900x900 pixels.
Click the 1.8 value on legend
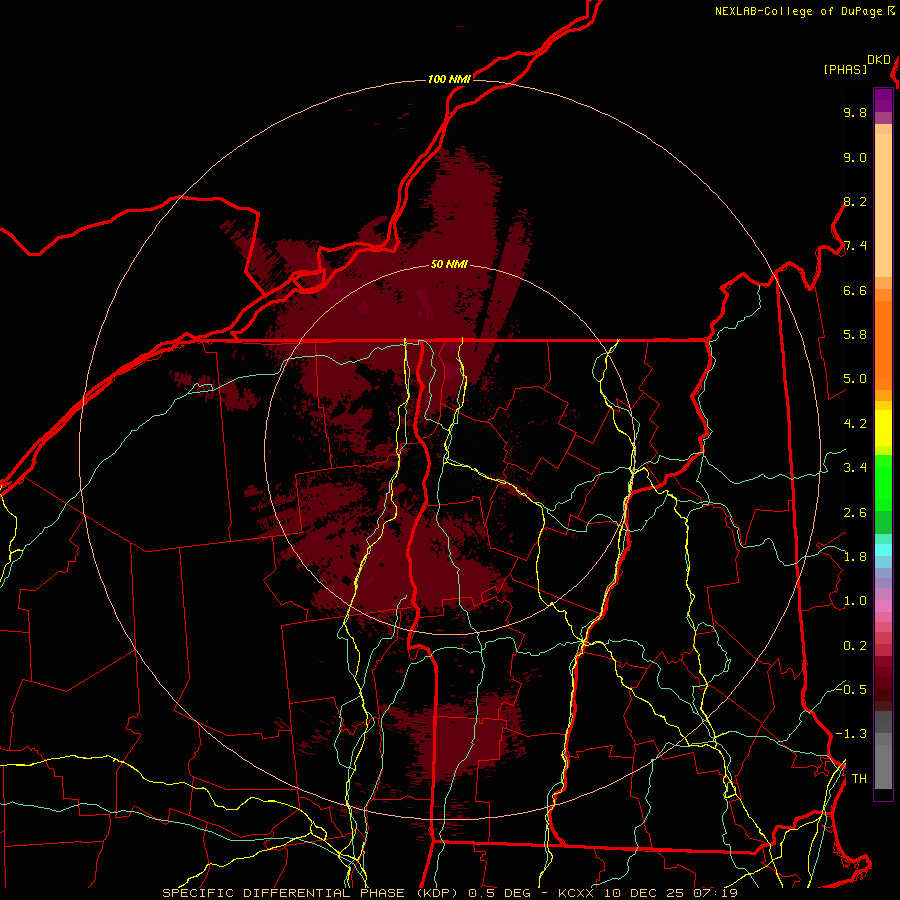pyautogui.click(x=855, y=557)
